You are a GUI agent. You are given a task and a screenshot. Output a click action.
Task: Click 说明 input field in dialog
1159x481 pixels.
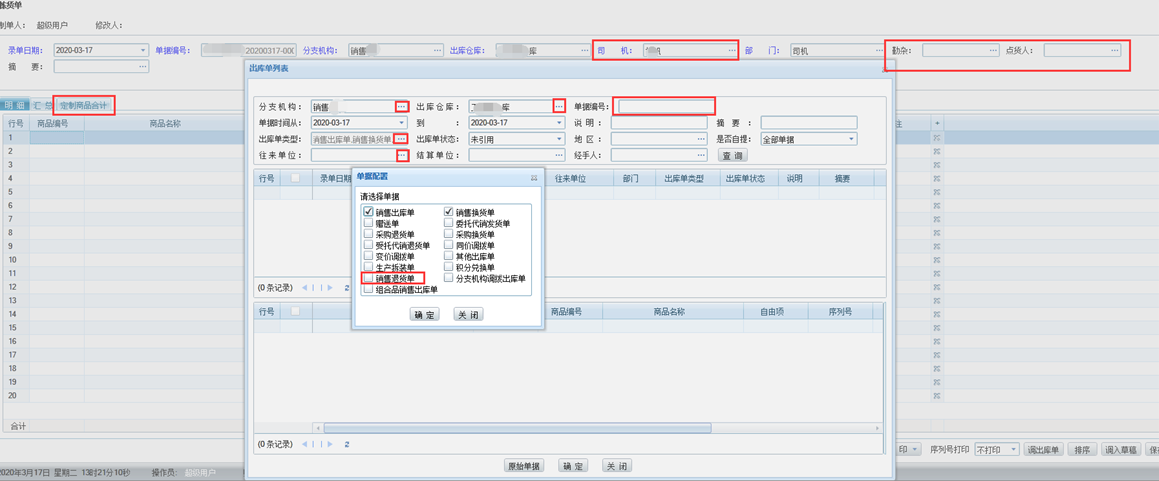[659, 123]
